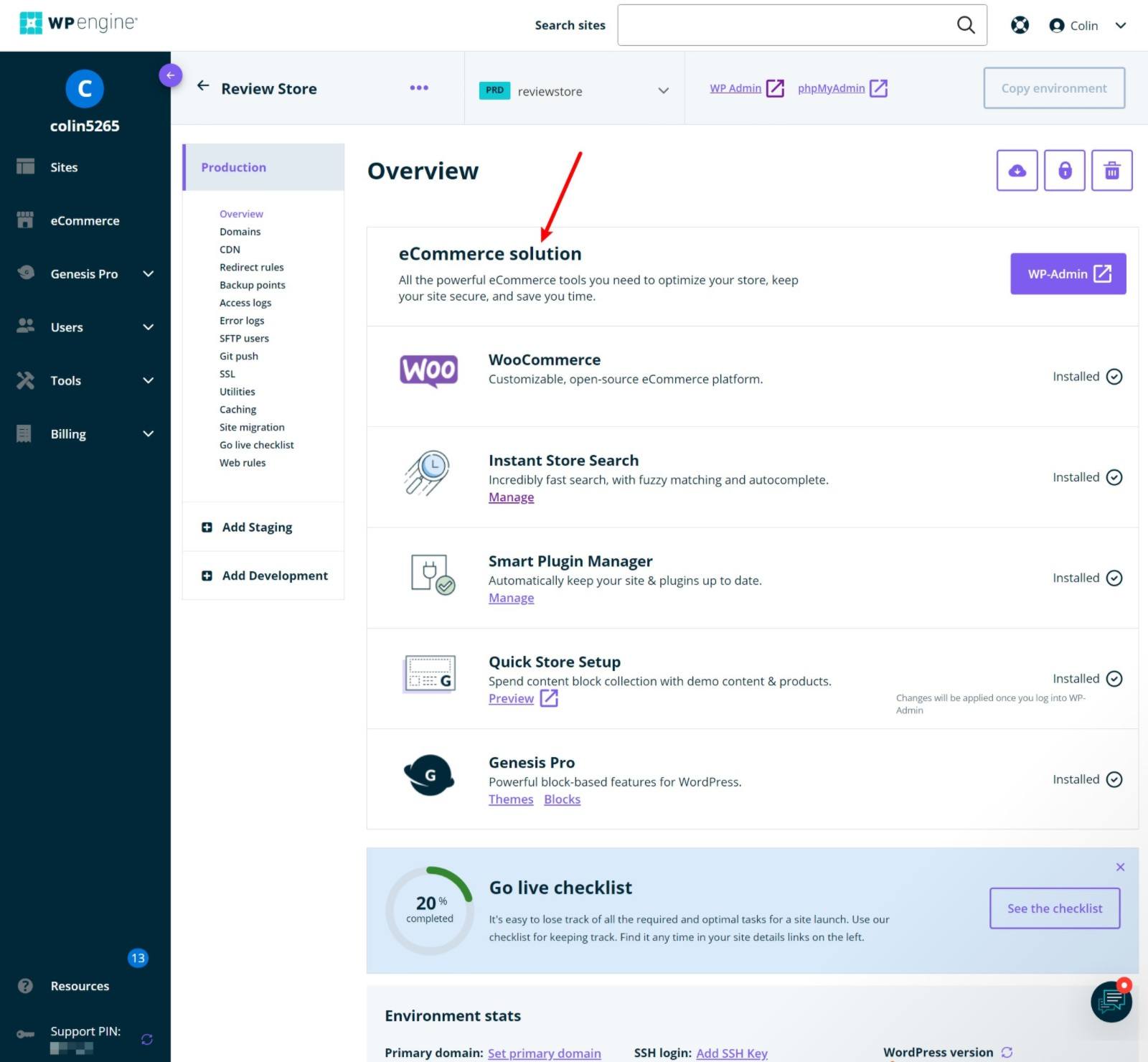Select the Production environment tab
1148x1062 pixels.
pyautogui.click(x=263, y=167)
